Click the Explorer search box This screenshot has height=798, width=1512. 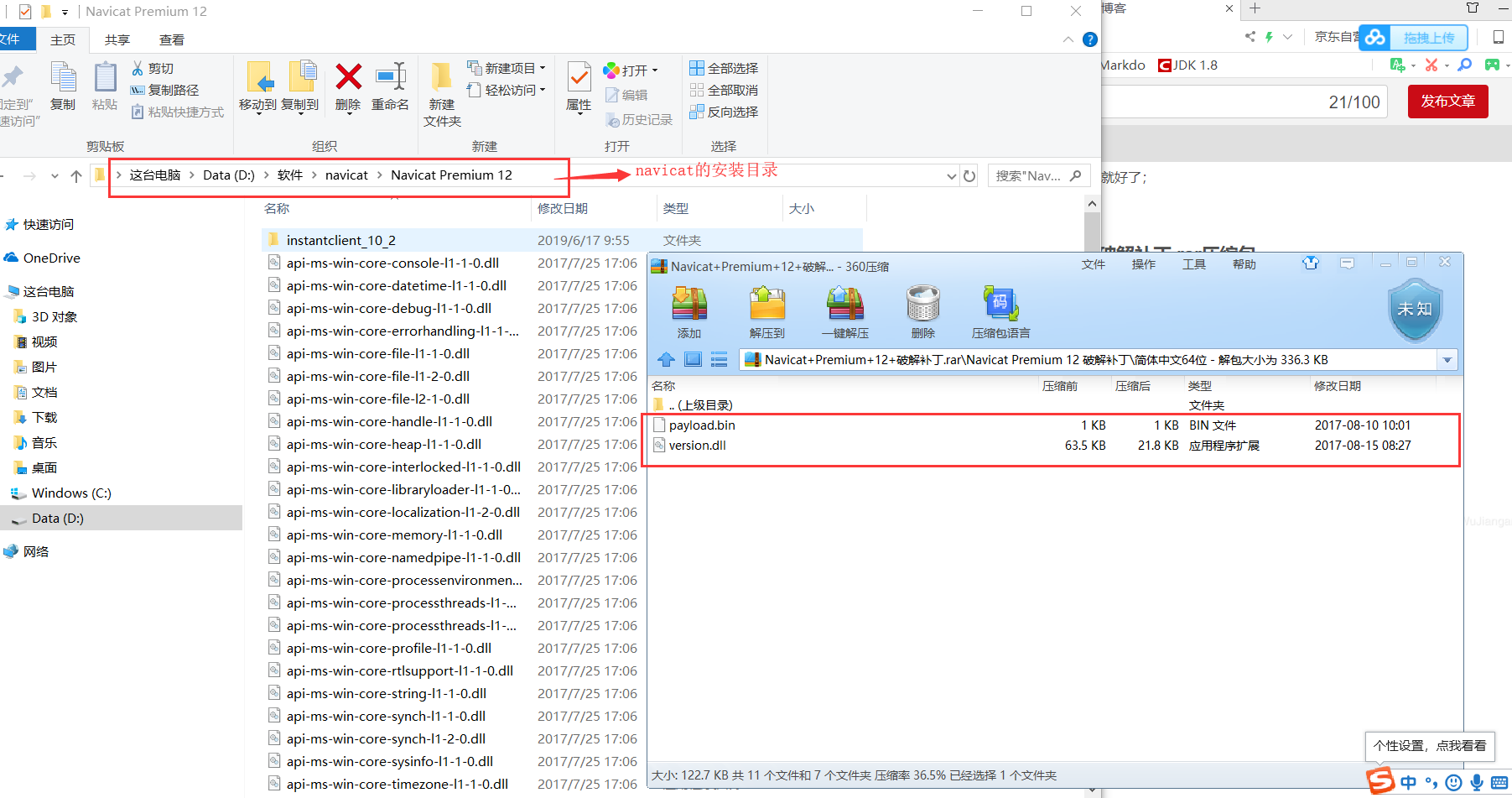1039,175
